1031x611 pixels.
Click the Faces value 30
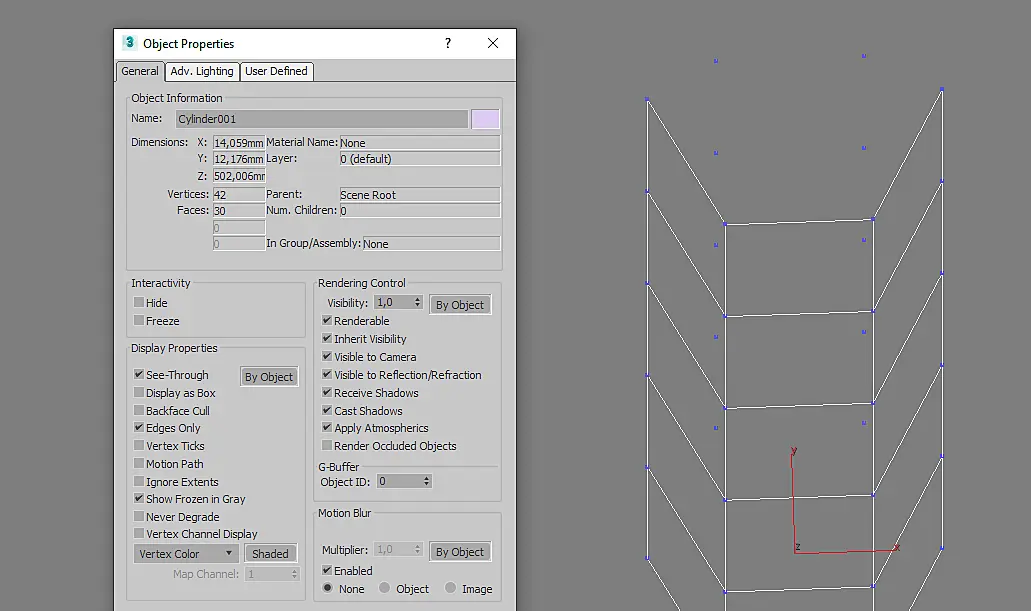239,210
